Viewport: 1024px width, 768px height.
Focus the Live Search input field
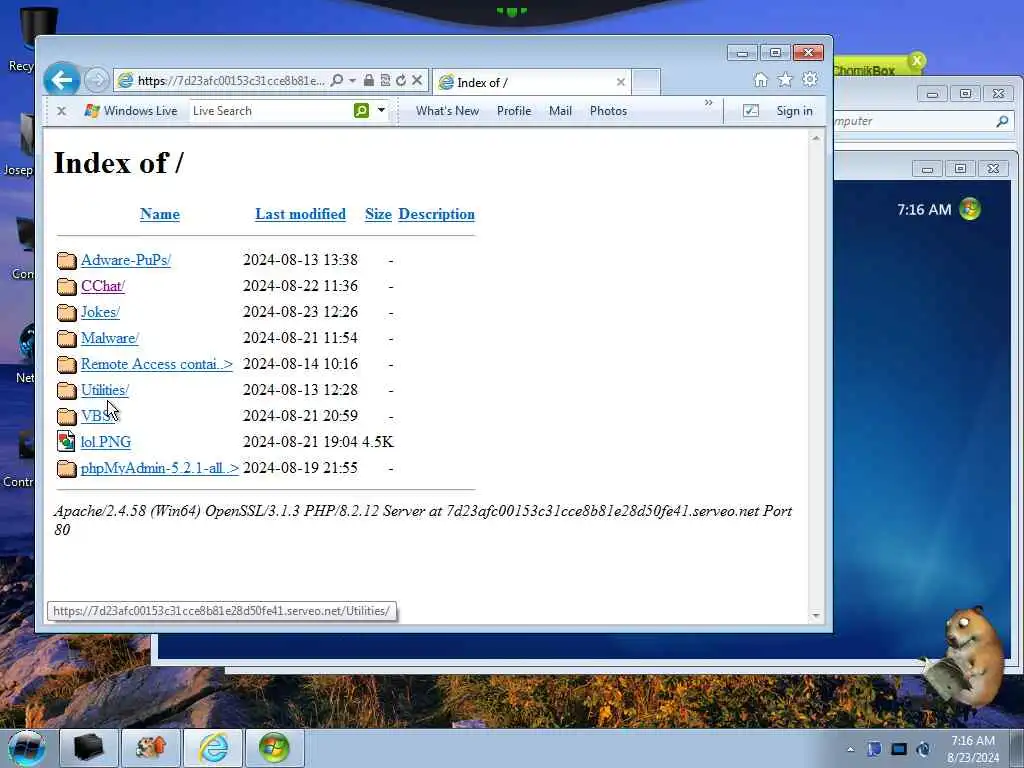(270, 111)
